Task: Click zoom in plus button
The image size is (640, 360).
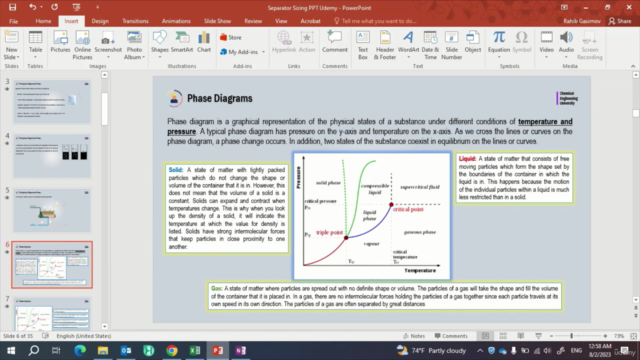Action: point(605,336)
